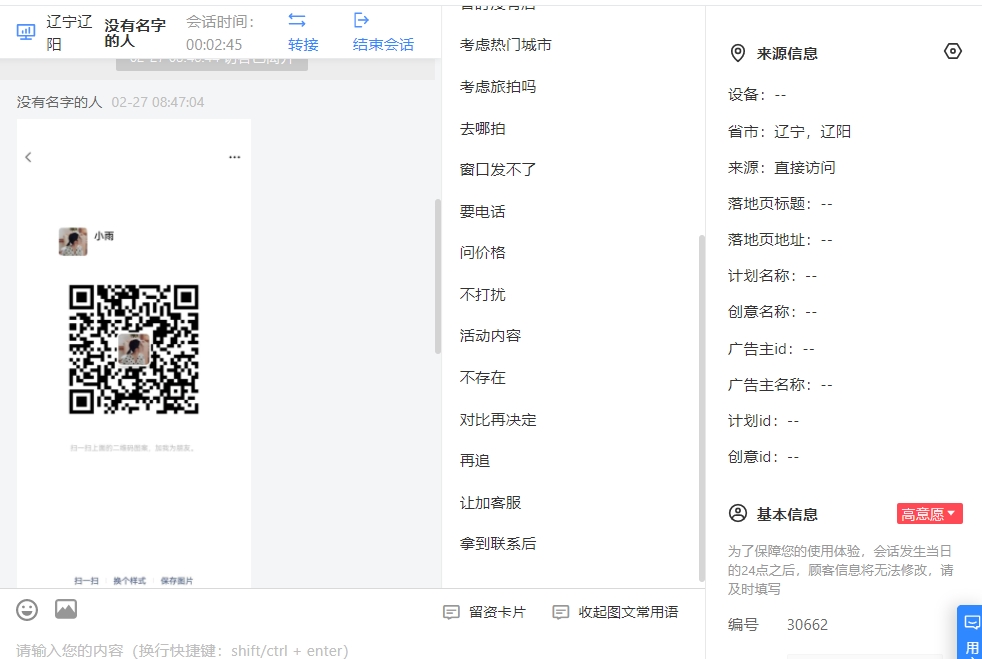982x659 pixels.
Task: Select quick phrase 拿到联系后
Action: [498, 544]
